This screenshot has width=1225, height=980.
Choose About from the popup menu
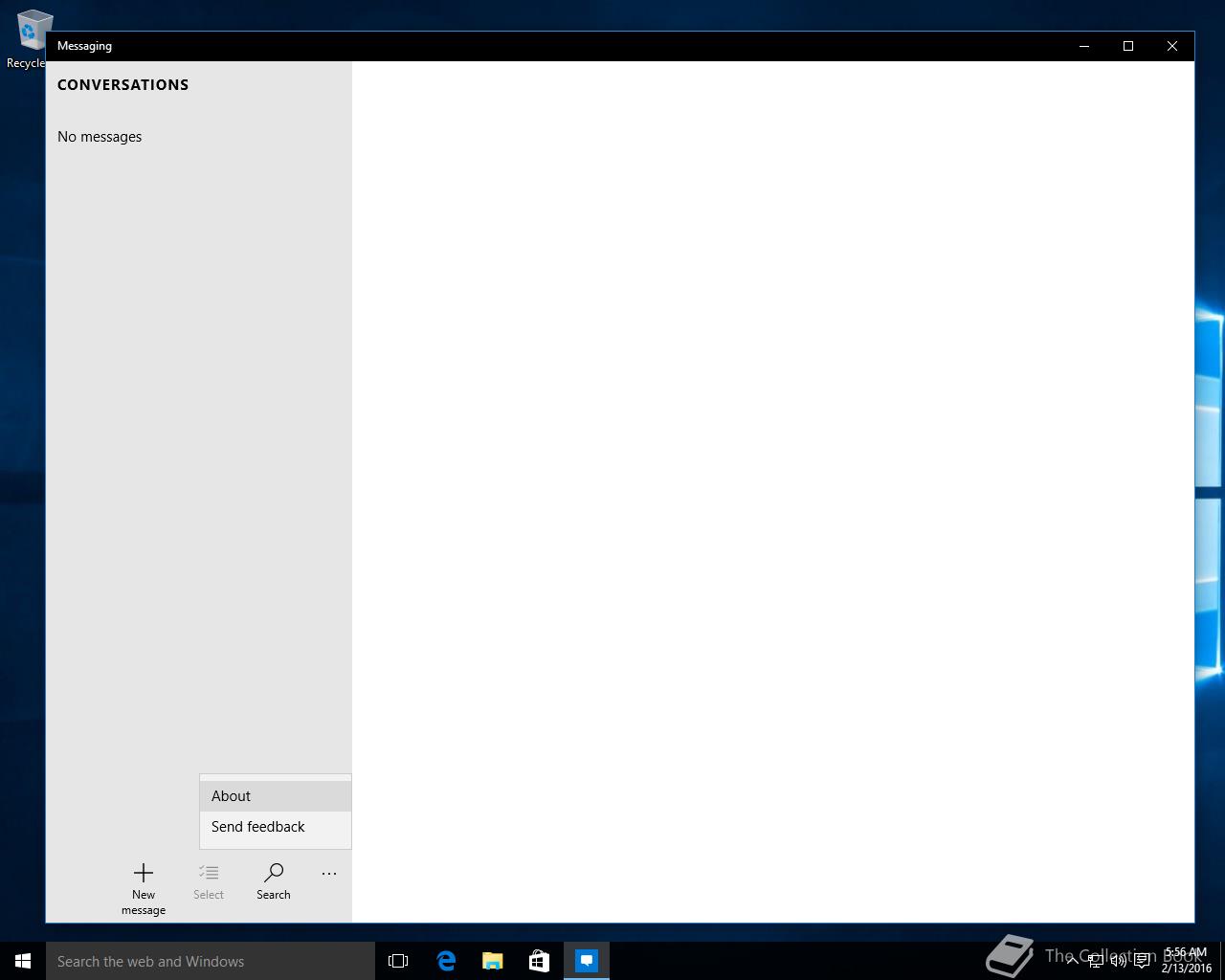click(276, 796)
